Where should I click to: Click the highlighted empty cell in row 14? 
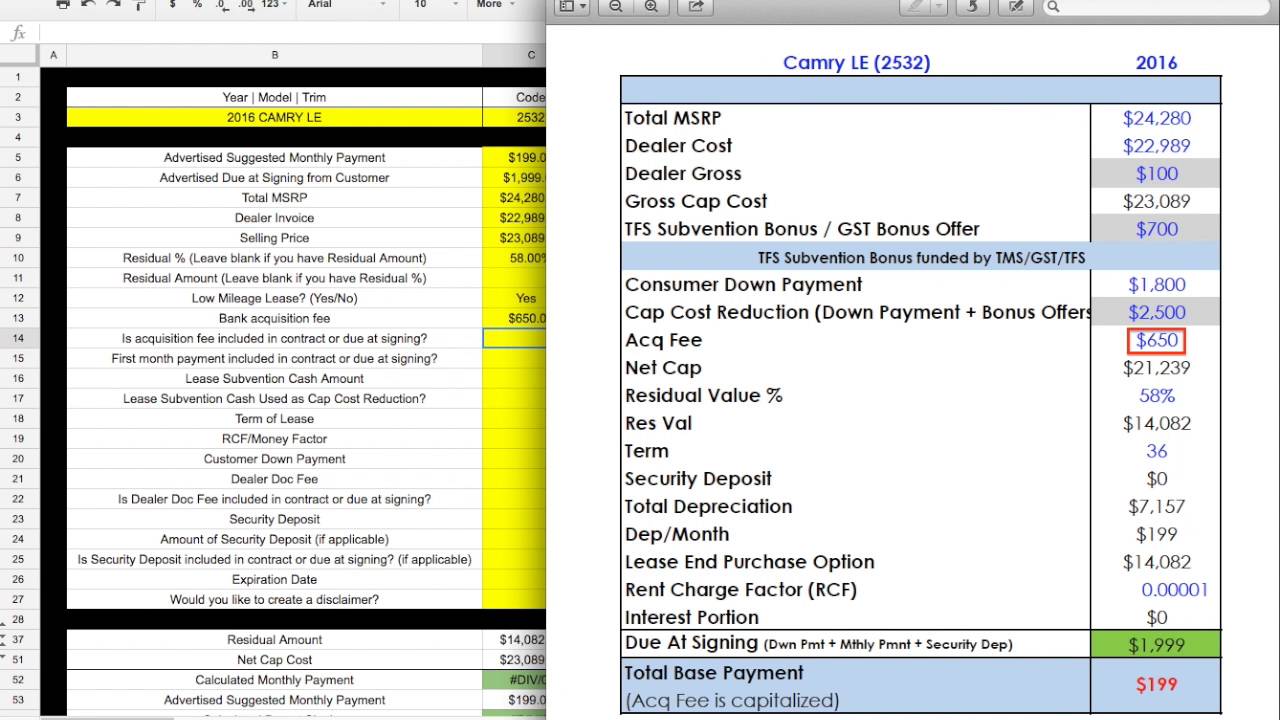[x=514, y=338]
